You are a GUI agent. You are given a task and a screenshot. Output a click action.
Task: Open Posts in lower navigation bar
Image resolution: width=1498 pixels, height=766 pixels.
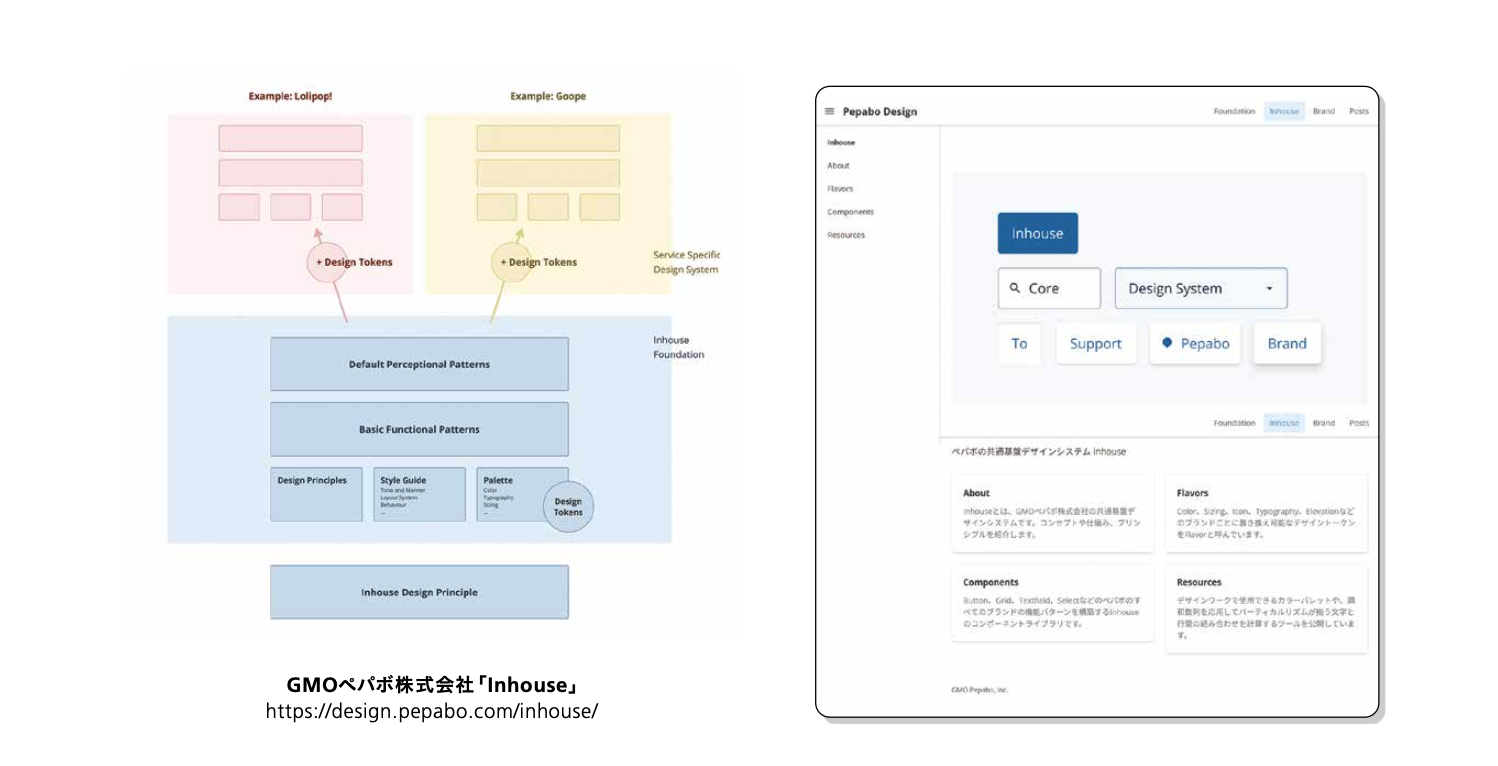coord(1358,423)
